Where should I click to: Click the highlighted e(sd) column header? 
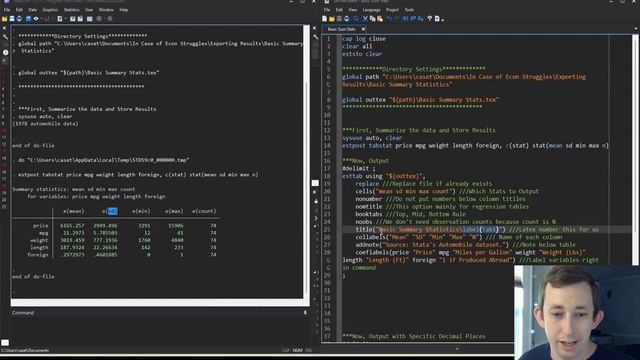110,211
